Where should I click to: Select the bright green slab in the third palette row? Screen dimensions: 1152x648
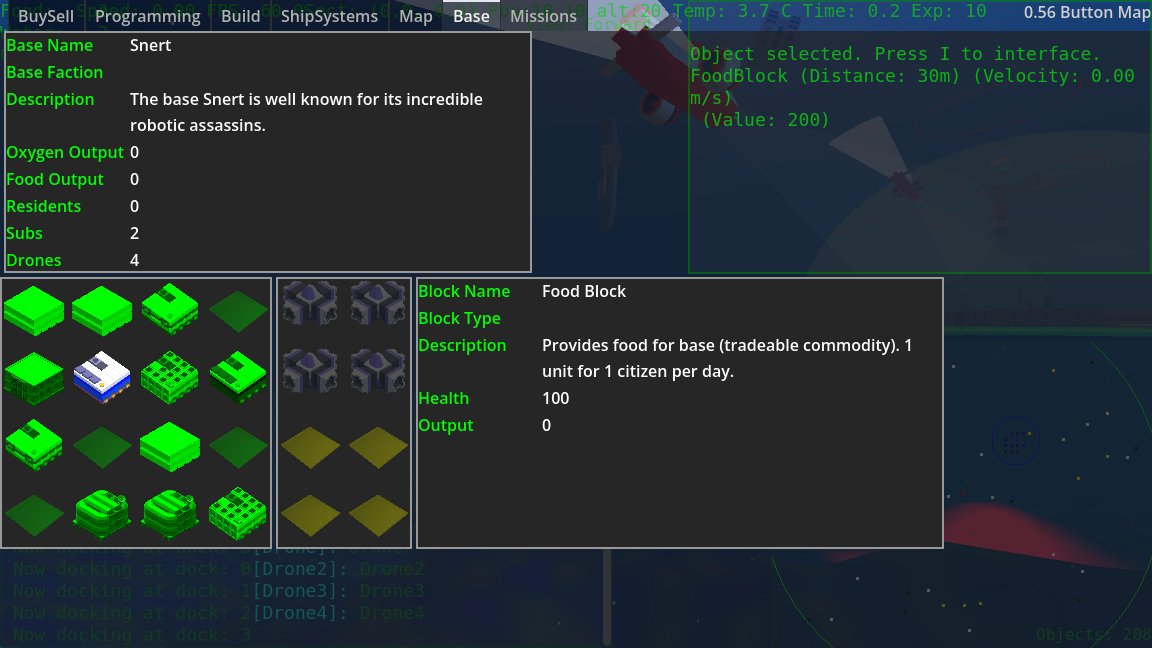coord(168,445)
